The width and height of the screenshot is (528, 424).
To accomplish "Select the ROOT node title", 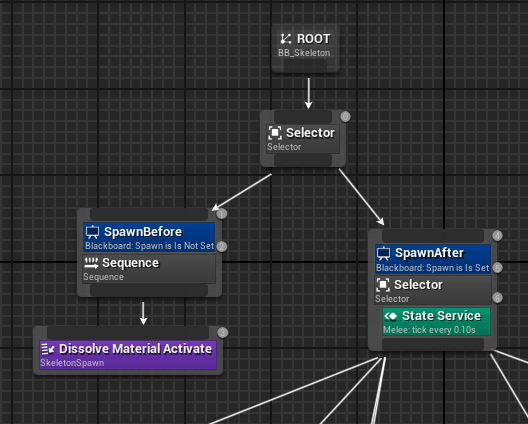I will [x=314, y=39].
